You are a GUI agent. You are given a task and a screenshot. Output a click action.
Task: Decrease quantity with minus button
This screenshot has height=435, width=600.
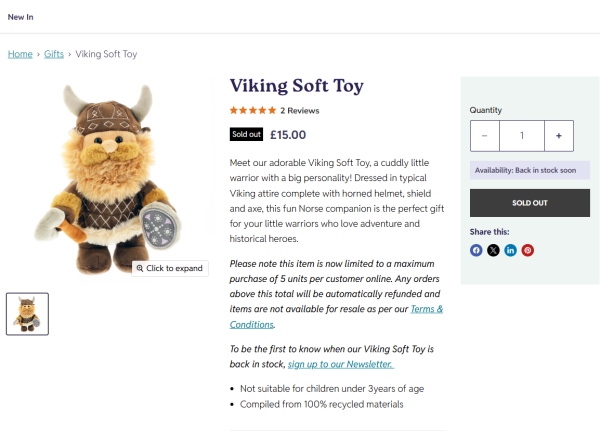click(x=485, y=136)
